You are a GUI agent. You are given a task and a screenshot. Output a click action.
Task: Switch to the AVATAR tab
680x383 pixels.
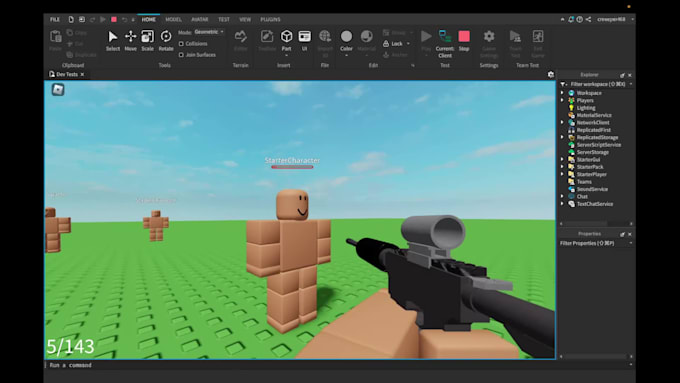199,20
